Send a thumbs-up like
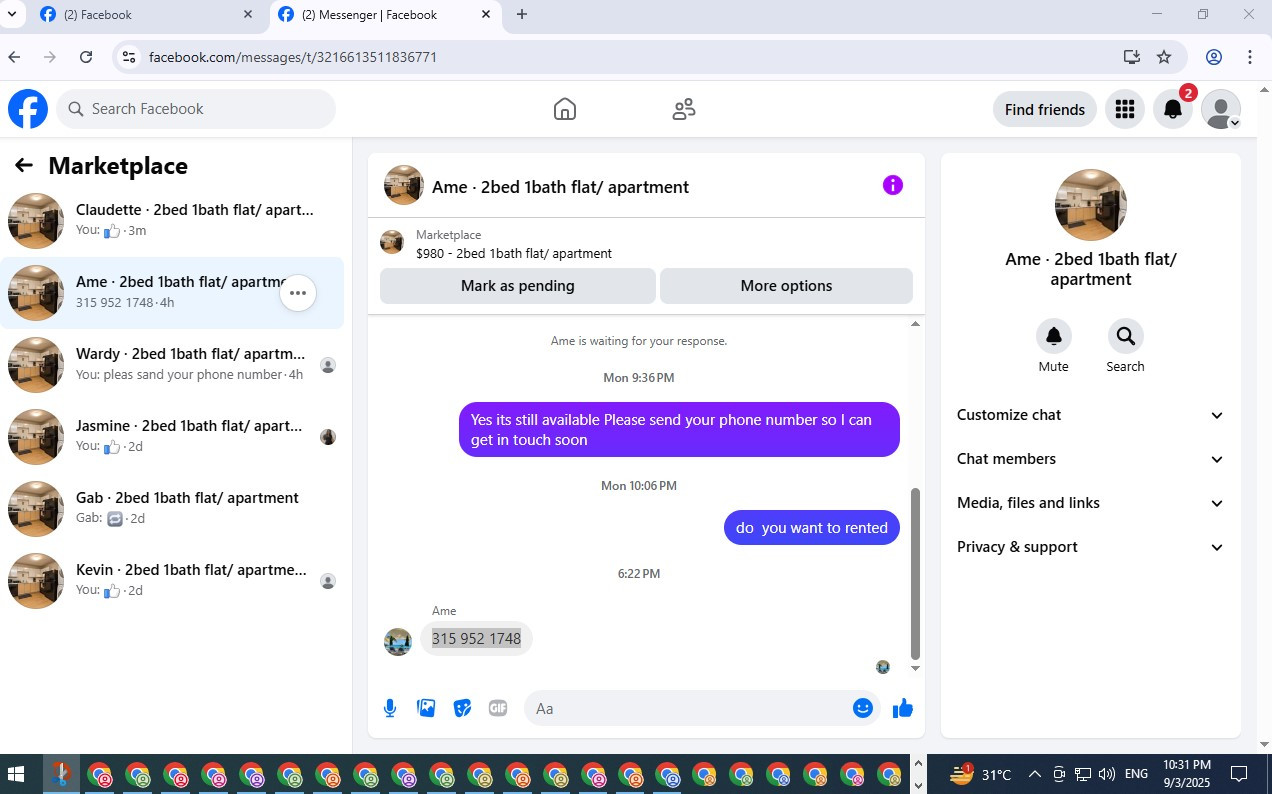Screen dimensions: 1272x794 pyautogui.click(x=903, y=708)
